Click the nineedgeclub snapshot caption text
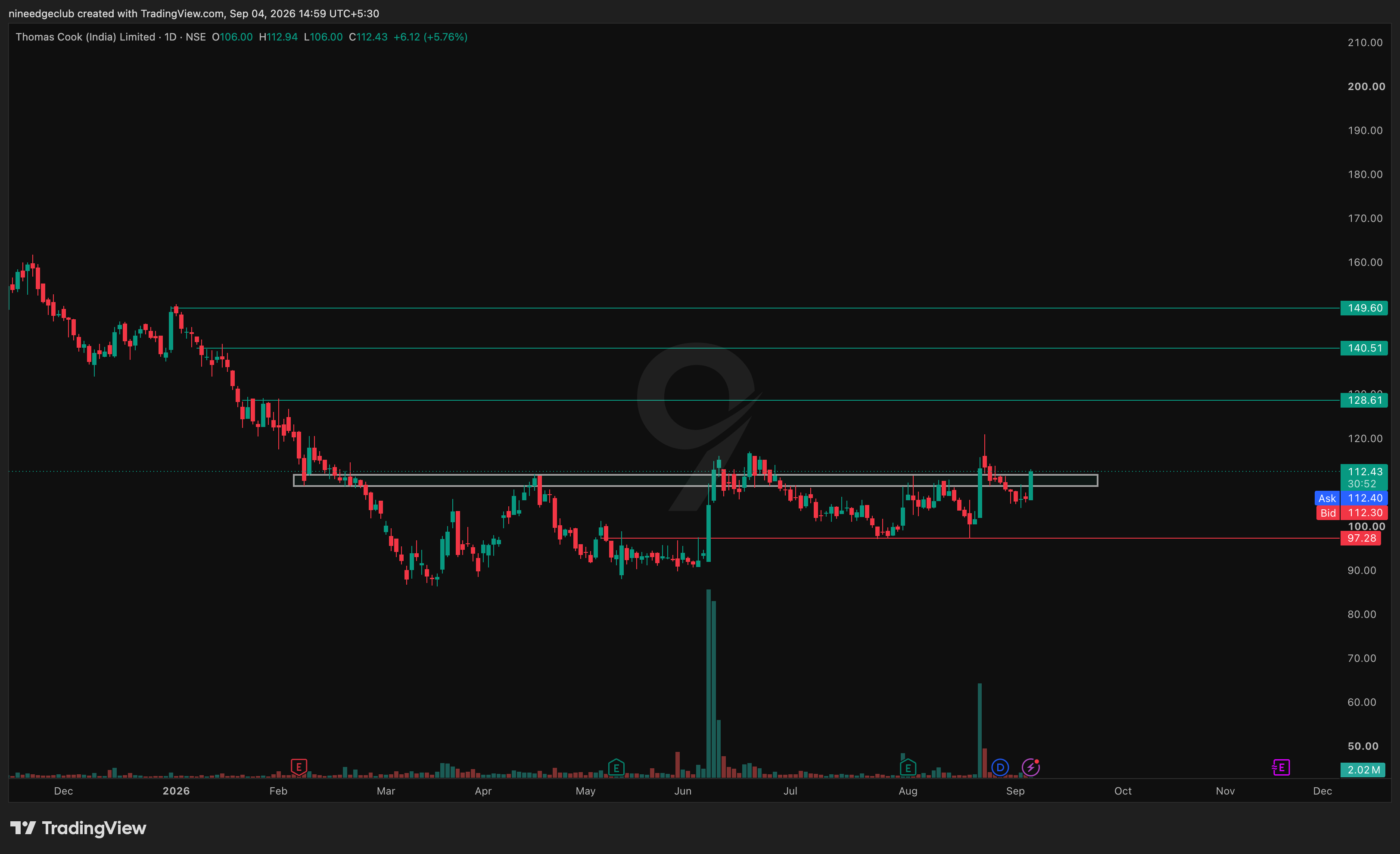Image resolution: width=1400 pixels, height=854 pixels. pos(194,13)
